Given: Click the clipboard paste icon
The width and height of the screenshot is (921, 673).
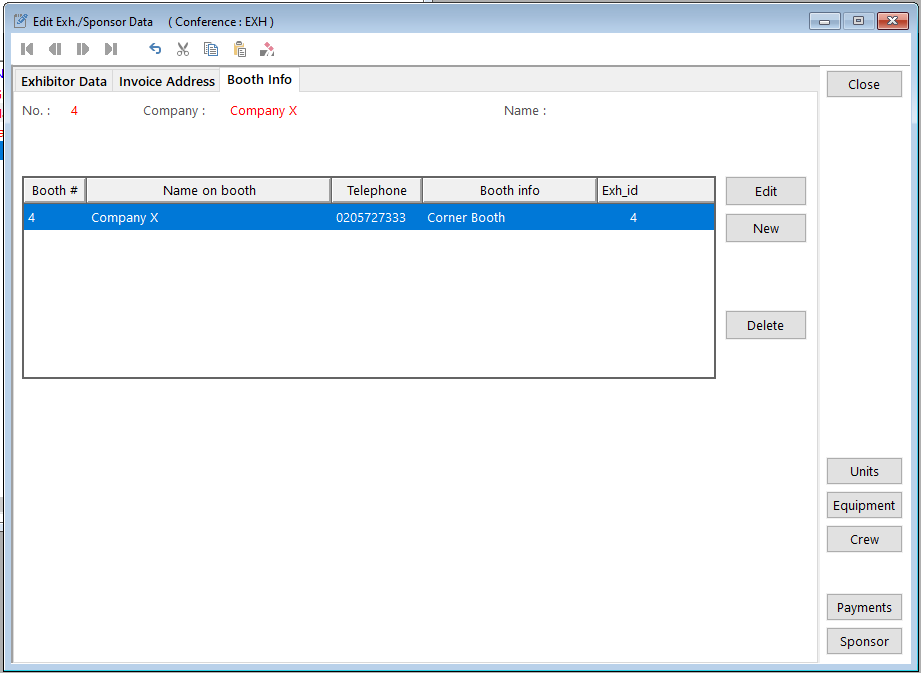Looking at the screenshot, I should tap(239, 49).
